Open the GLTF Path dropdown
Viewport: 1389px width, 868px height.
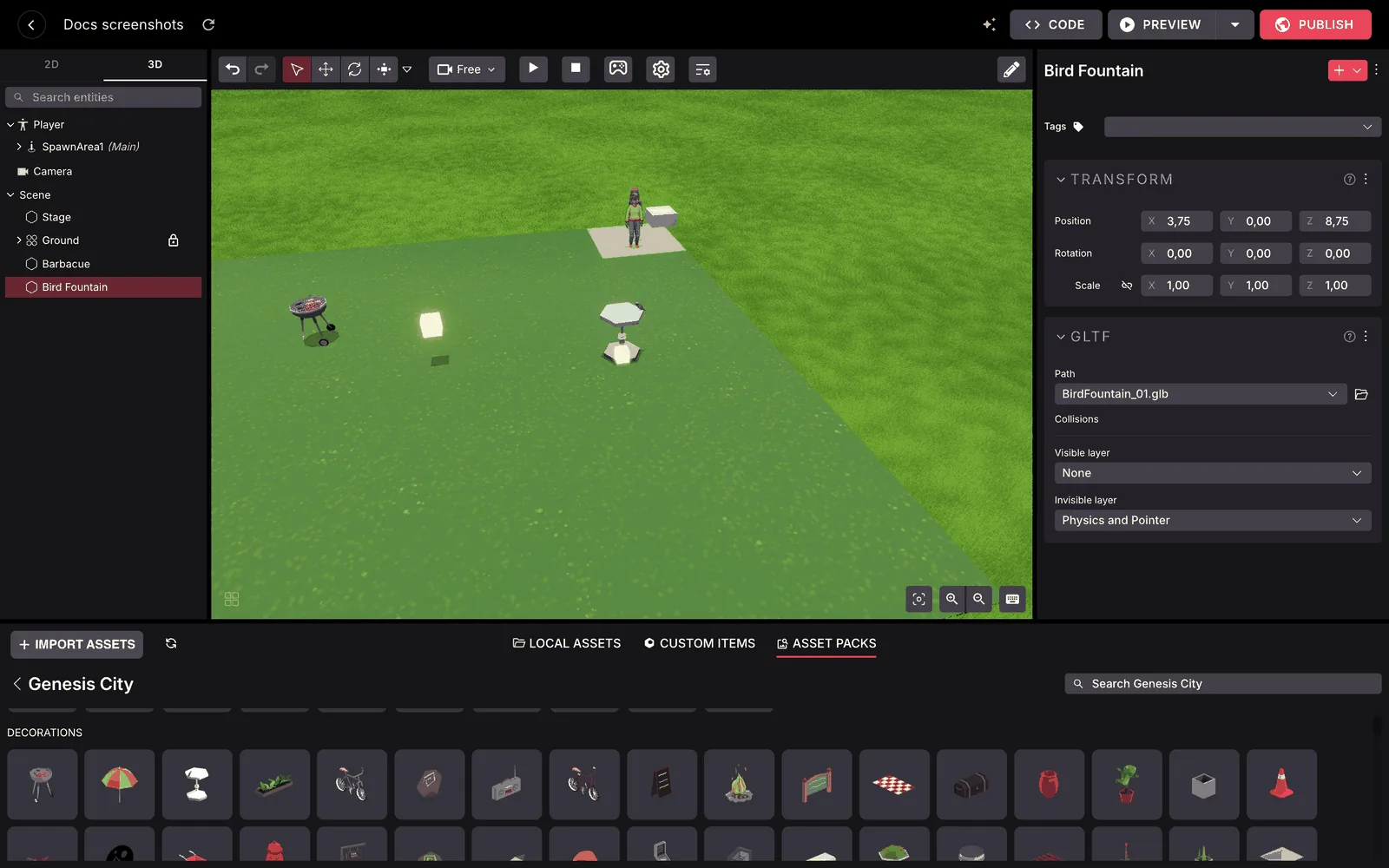1201,394
